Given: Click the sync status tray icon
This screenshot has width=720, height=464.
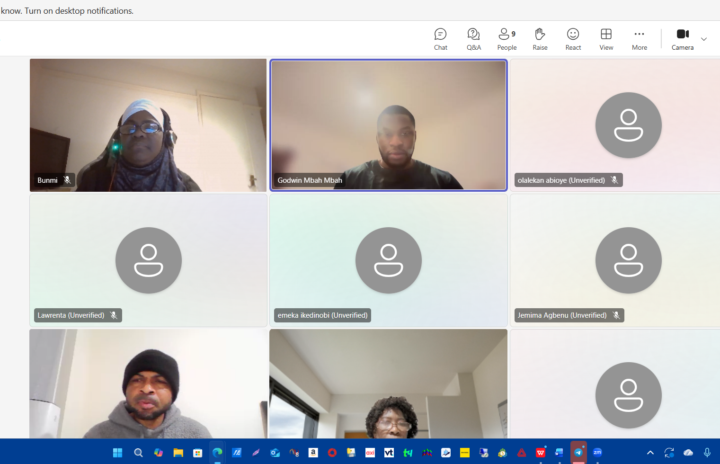Looking at the screenshot, I should pos(669,453).
